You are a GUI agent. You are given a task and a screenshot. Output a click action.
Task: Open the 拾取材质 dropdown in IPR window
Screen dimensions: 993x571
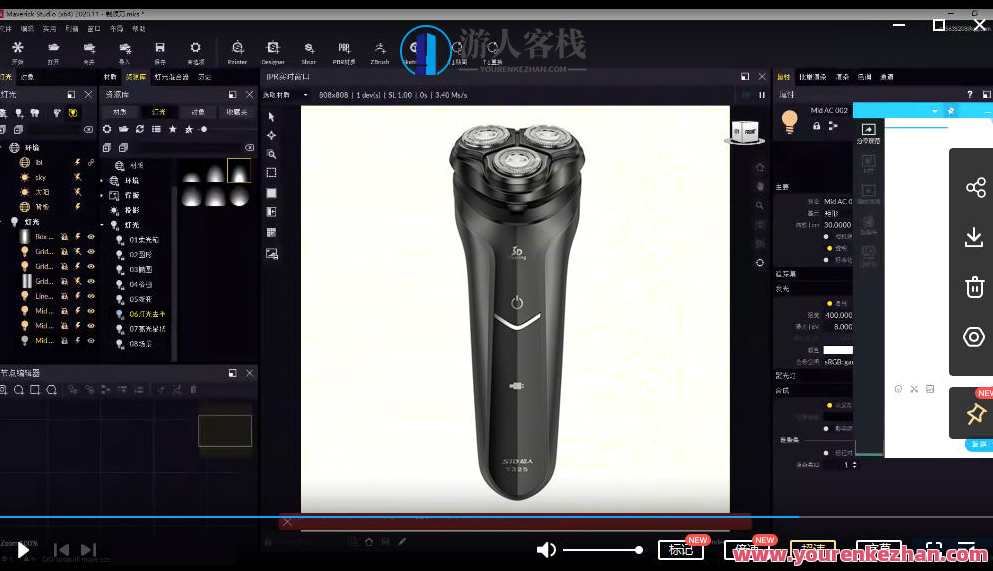pyautogui.click(x=285, y=95)
